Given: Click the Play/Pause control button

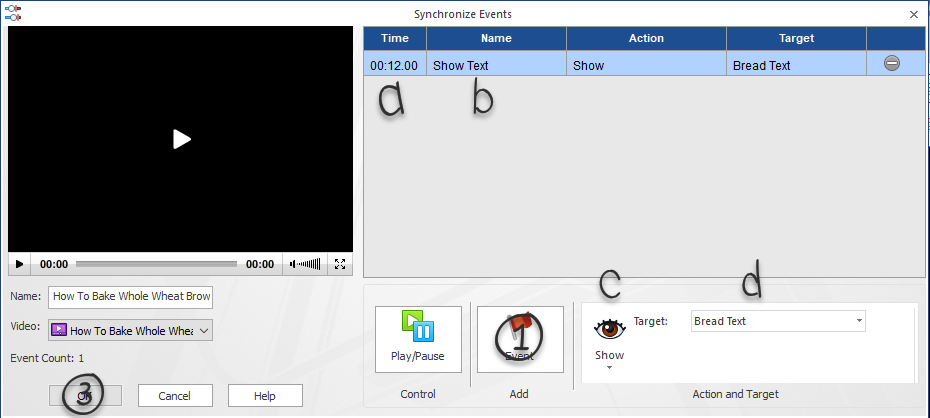Looking at the screenshot, I should (x=418, y=338).
